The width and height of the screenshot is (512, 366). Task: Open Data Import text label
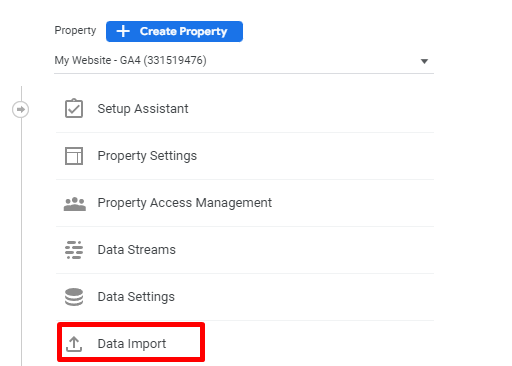[x=132, y=344]
